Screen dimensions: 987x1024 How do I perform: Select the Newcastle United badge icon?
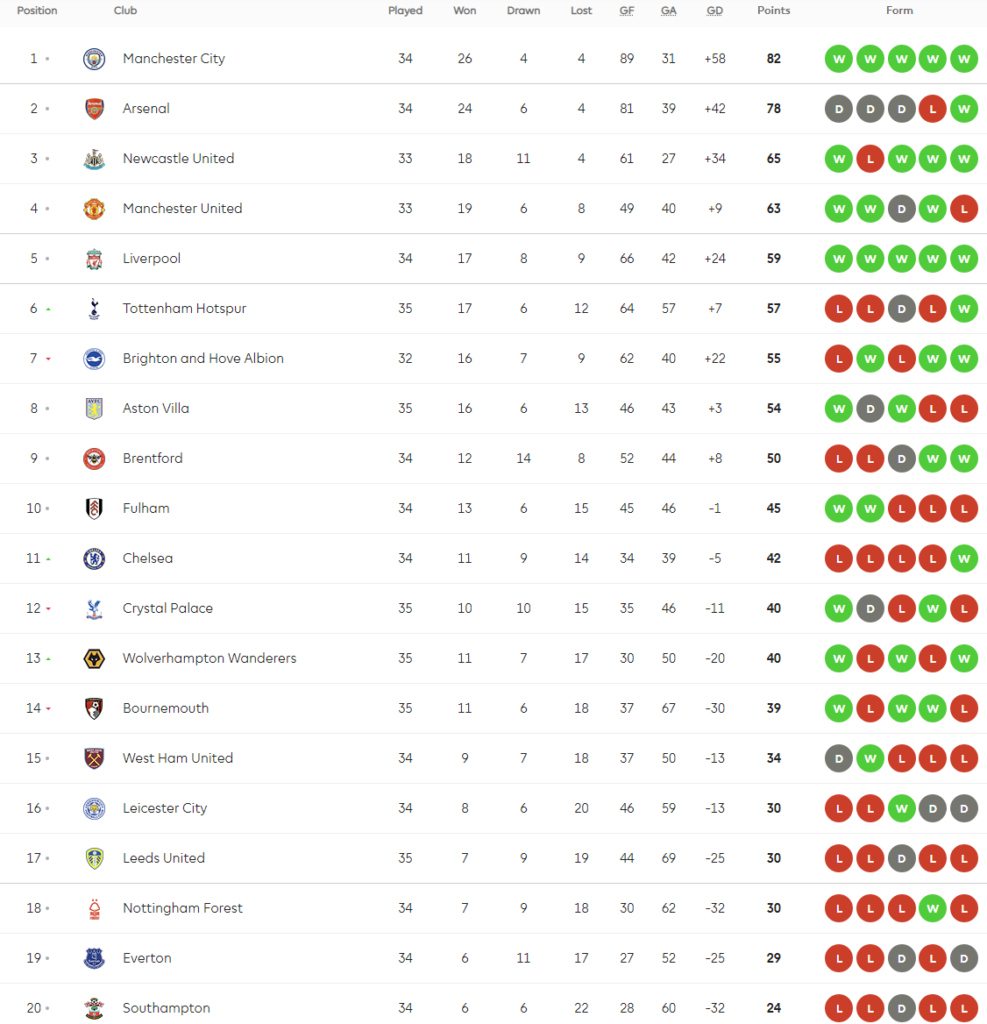(94, 159)
